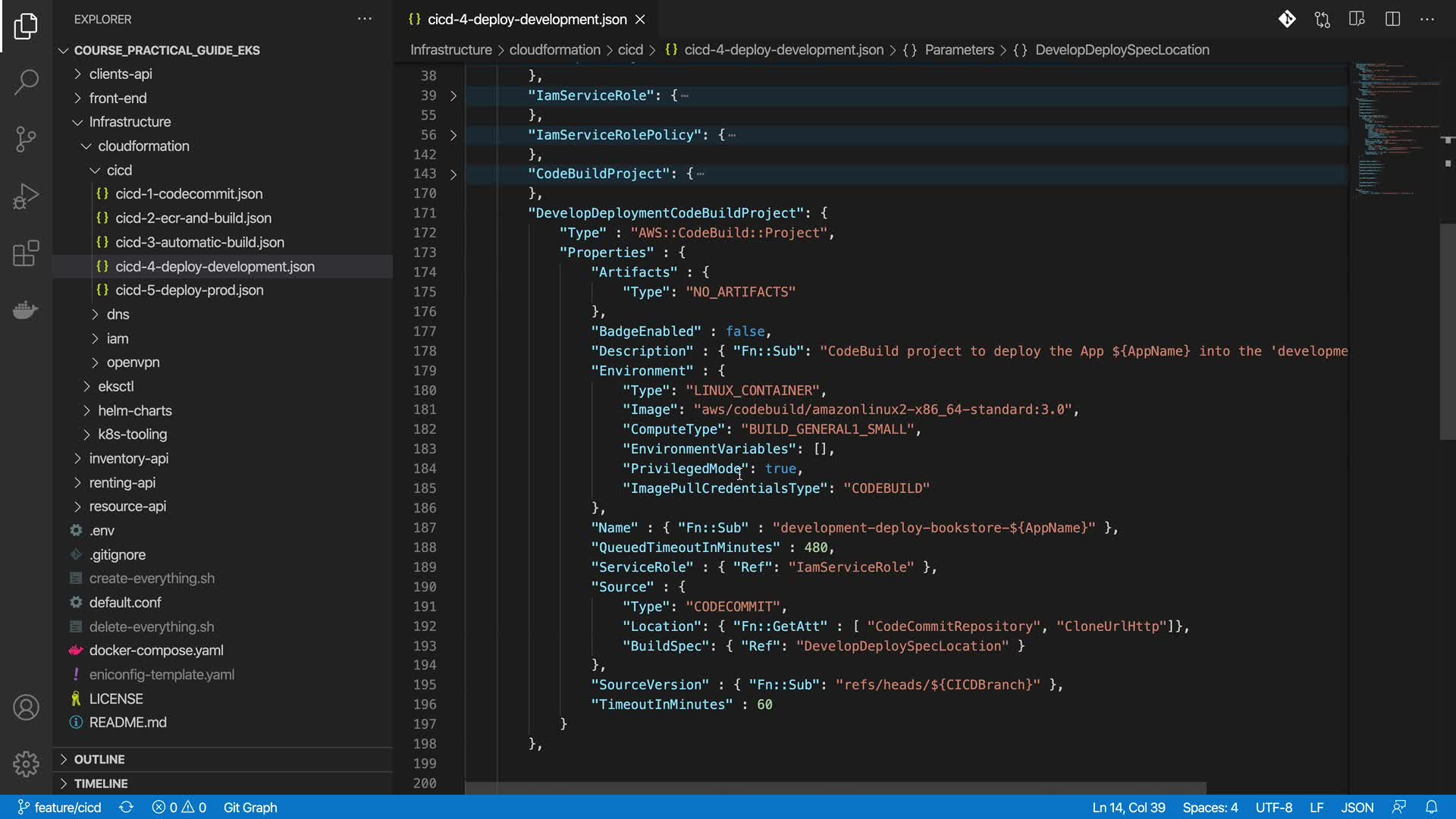Open the Docker view in the activity bar
This screenshot has width=1456, height=819.
tap(26, 310)
